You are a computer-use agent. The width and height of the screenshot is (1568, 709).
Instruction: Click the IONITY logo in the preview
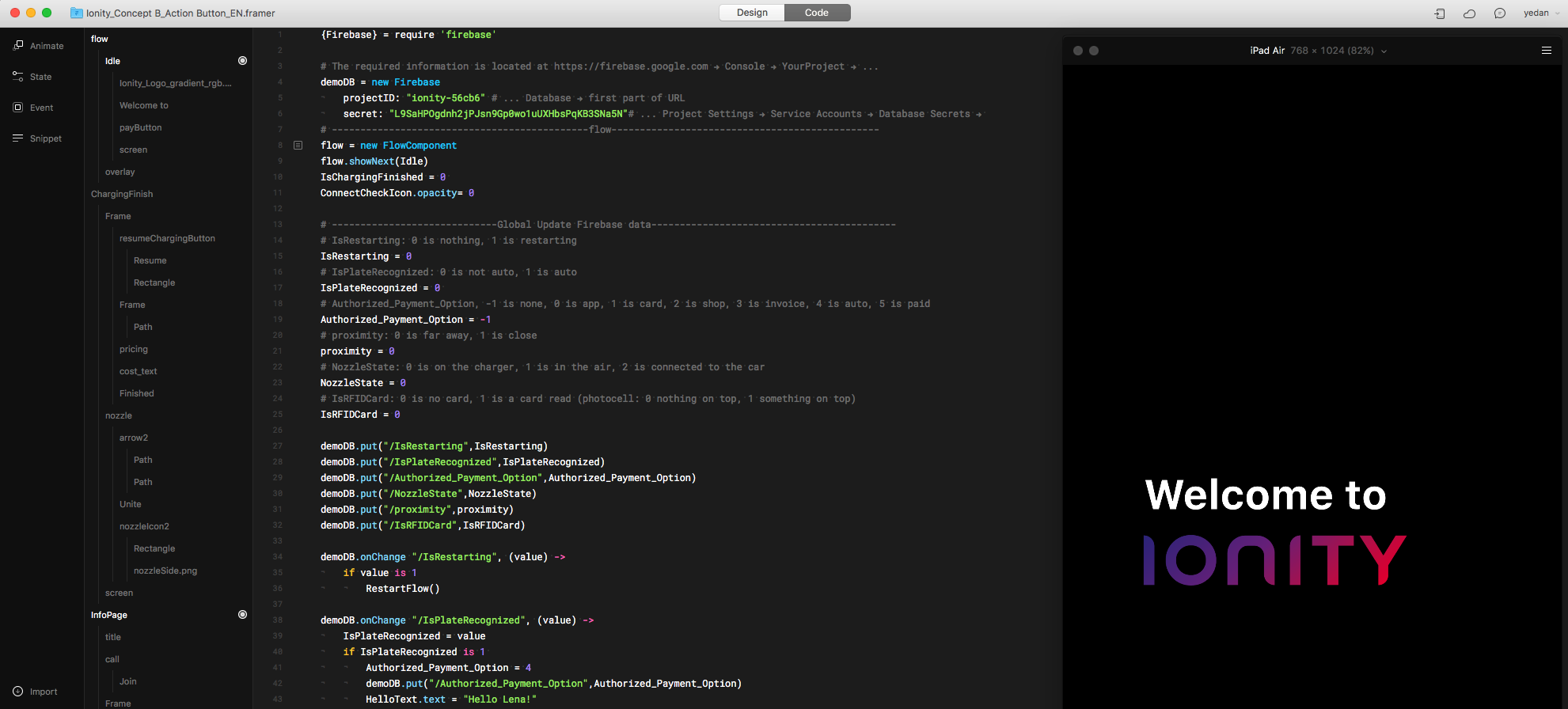pos(1274,560)
